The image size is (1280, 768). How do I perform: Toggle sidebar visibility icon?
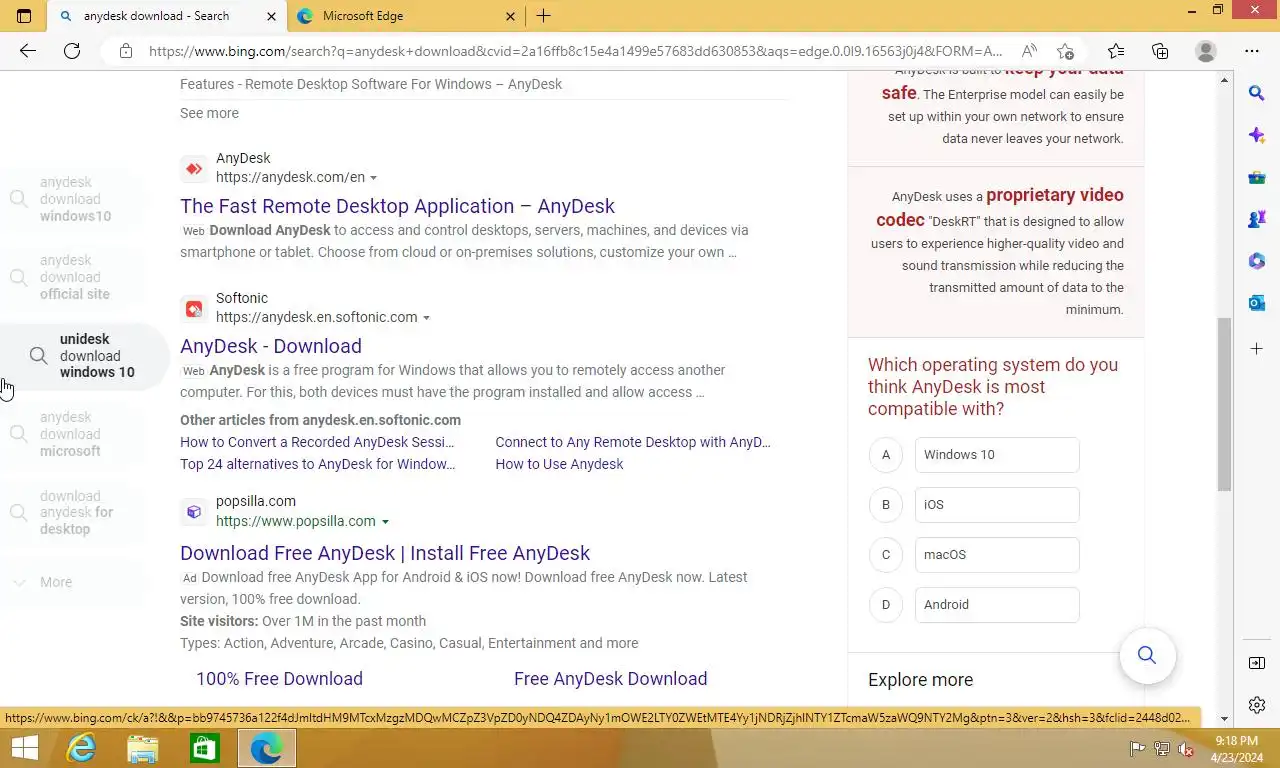[x=1257, y=663]
